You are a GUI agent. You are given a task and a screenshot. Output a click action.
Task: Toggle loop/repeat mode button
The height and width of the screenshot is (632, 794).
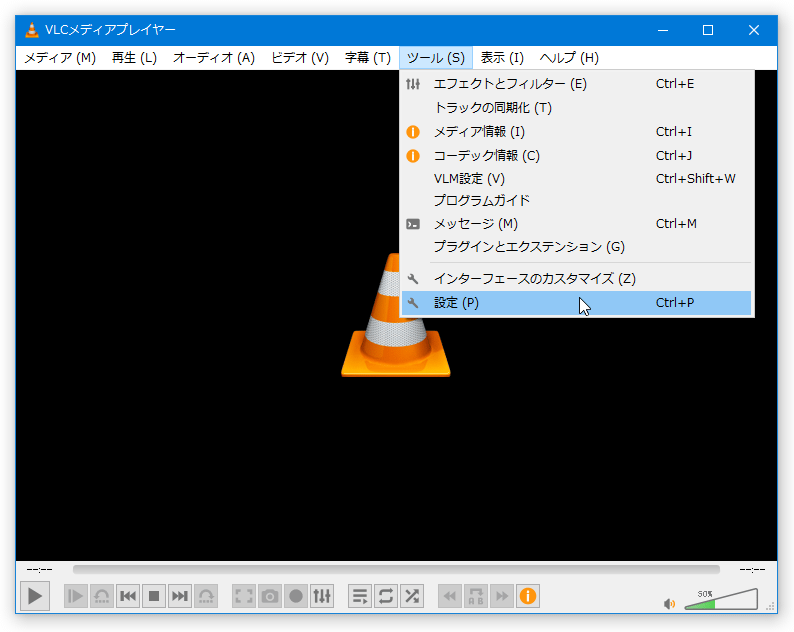pyautogui.click(x=386, y=596)
